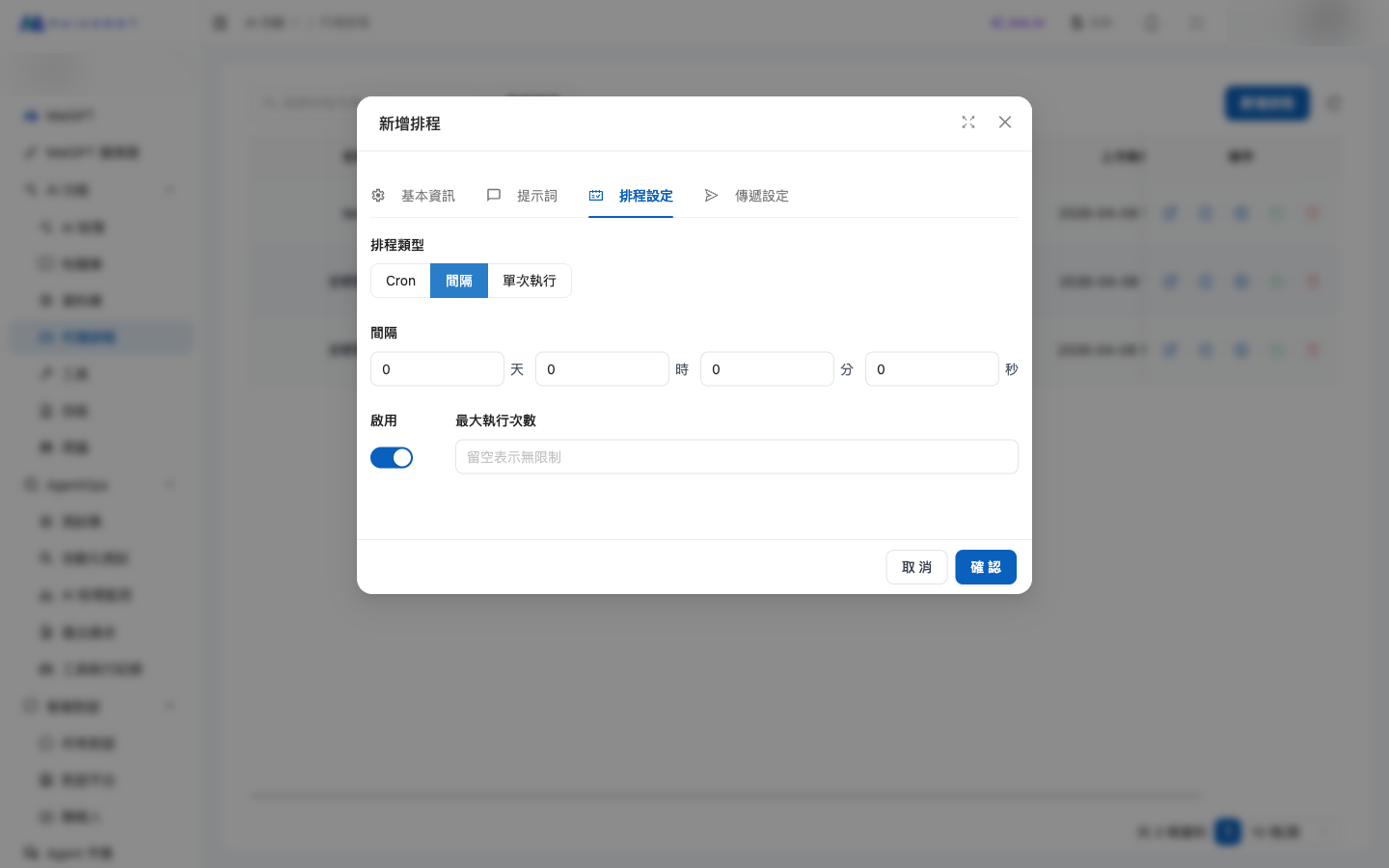1389x868 pixels.
Task: Focus the 分 interval input
Action: pyautogui.click(x=767, y=369)
